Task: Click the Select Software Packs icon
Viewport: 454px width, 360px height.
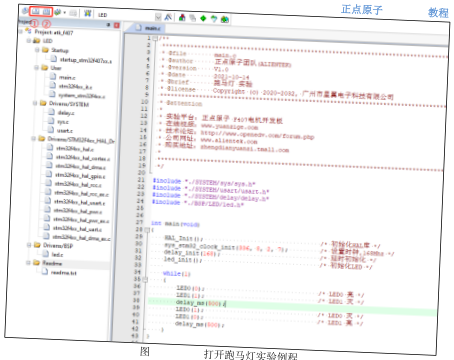Action: pyautogui.click(x=214, y=19)
